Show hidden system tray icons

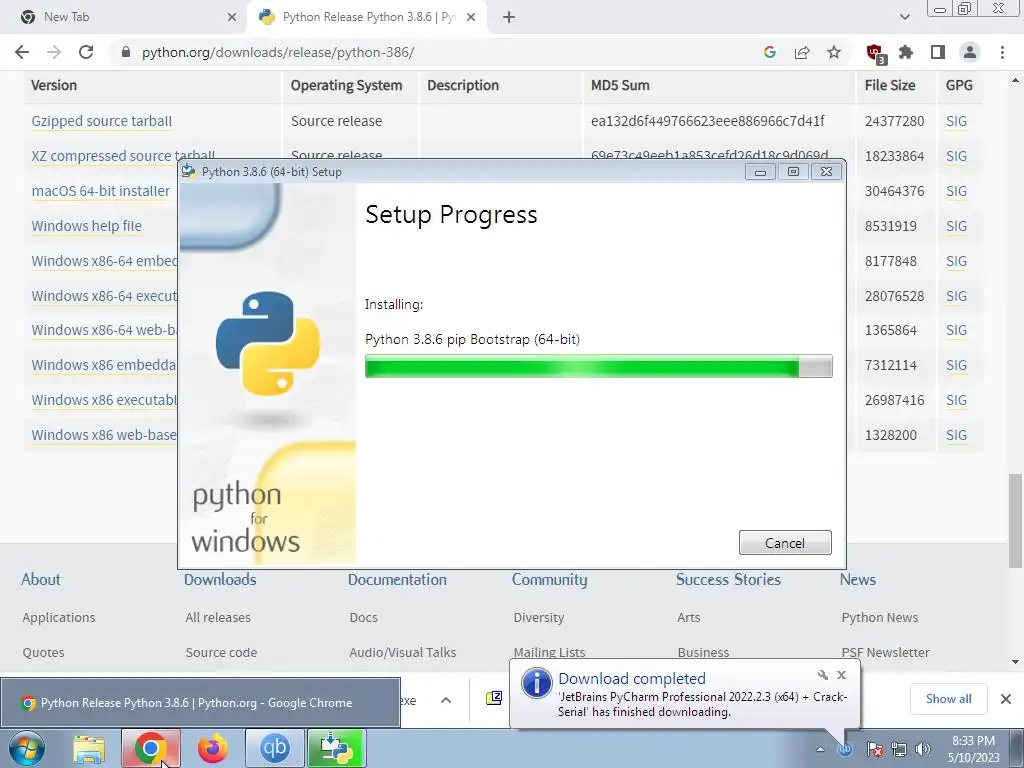point(820,749)
